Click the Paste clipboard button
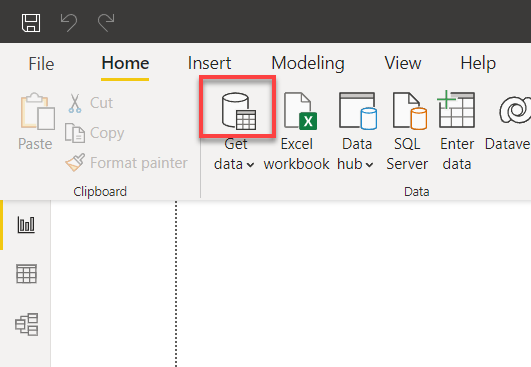Screen dimensions: 531x367 point(36,122)
